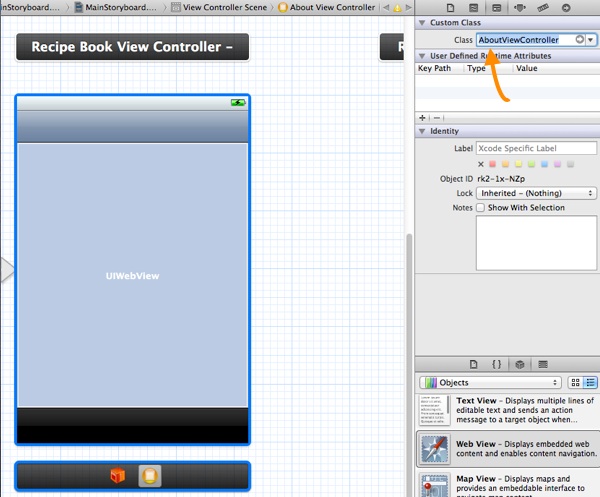Image resolution: width=600 pixels, height=497 pixels.
Task: Select the view controller dock icon
Action: coord(148,476)
